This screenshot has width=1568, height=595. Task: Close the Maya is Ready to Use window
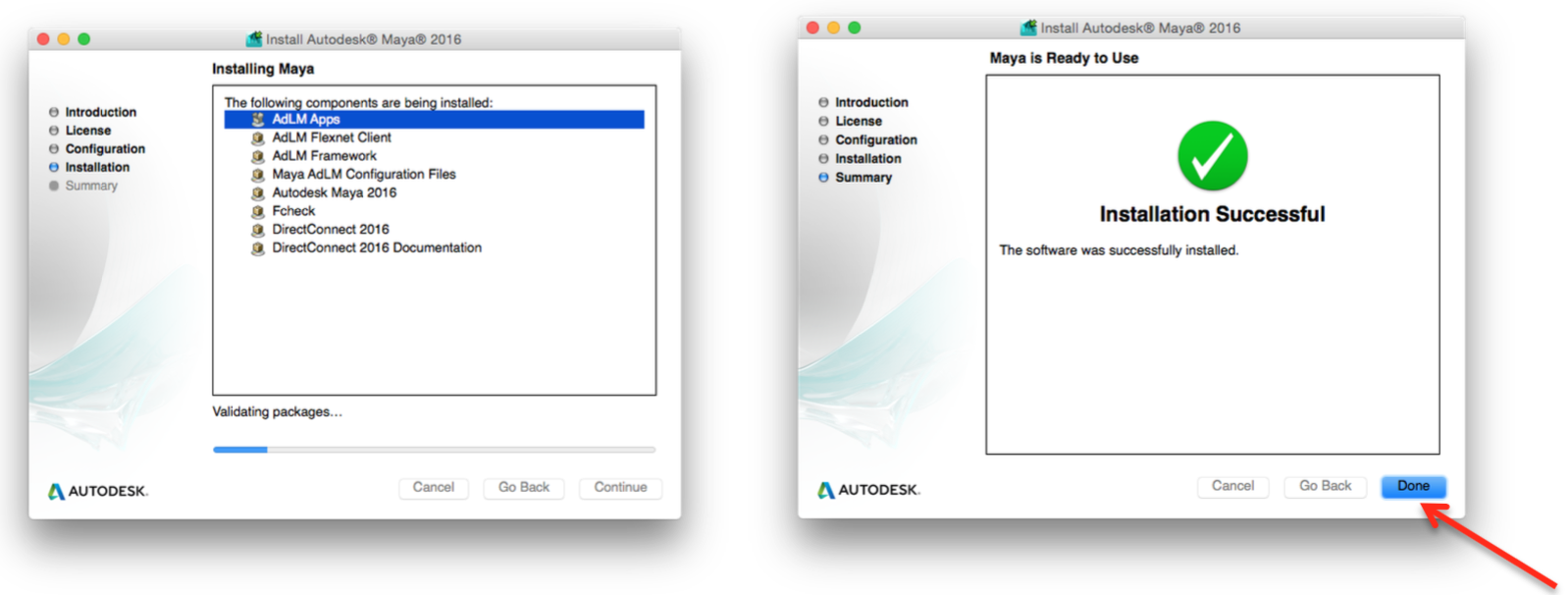[812, 27]
